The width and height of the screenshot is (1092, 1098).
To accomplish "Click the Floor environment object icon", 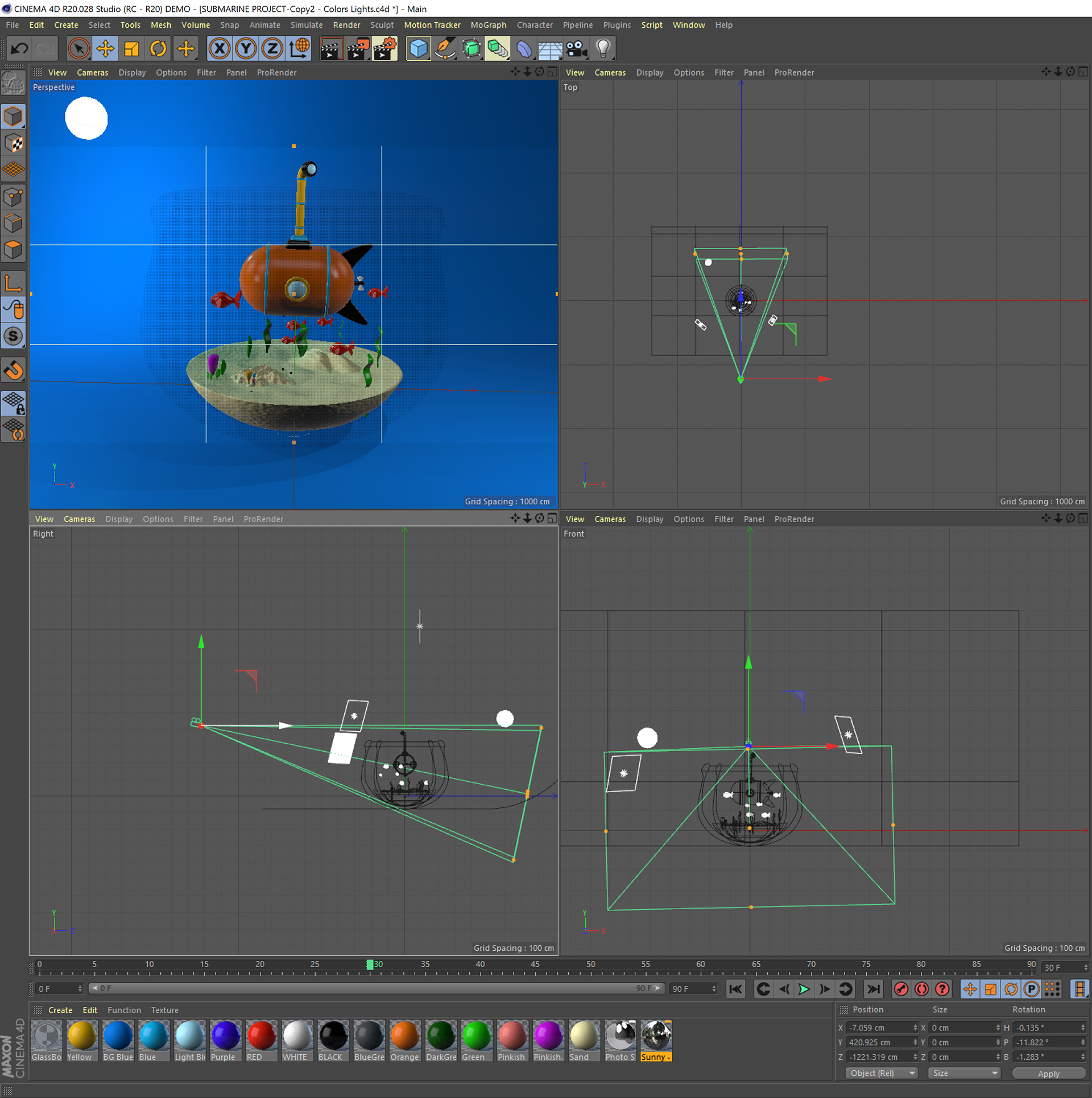I will tap(550, 49).
